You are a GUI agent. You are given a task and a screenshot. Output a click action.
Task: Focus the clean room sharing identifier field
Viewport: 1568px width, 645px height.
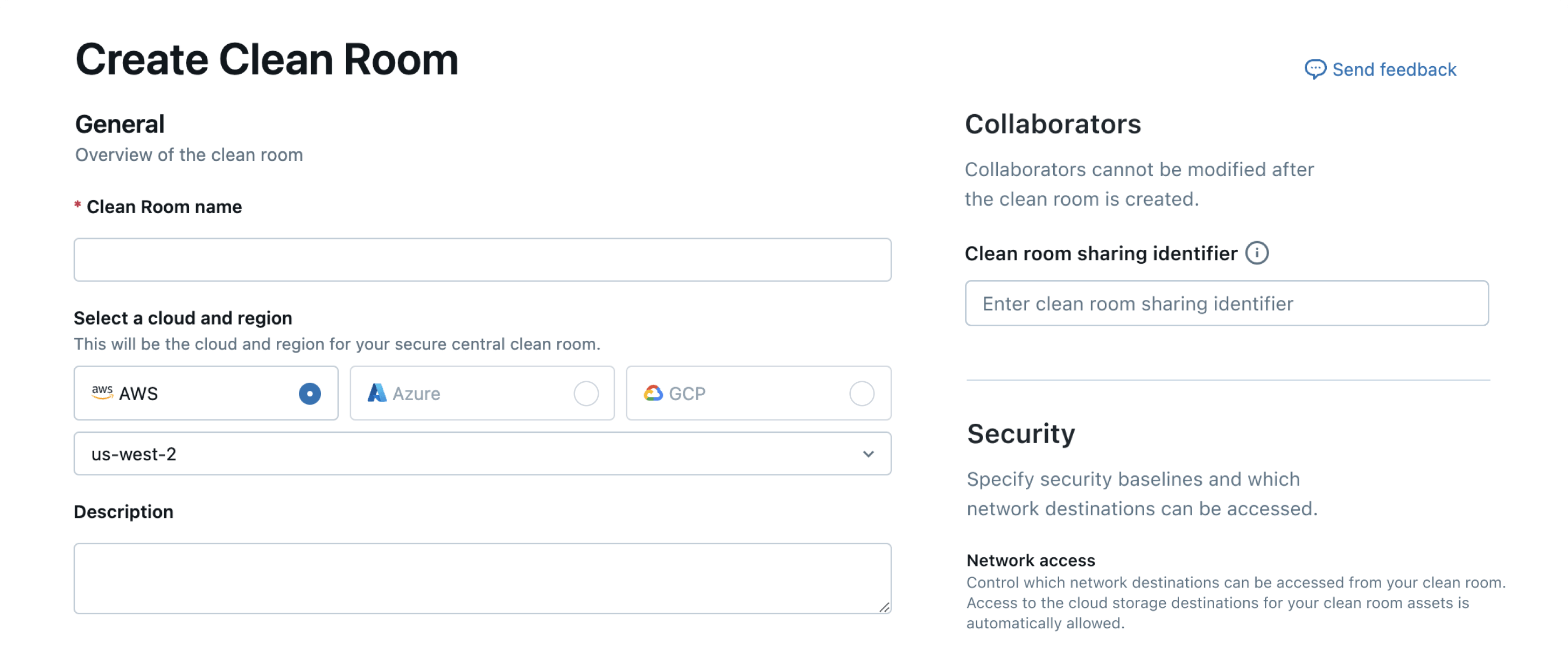(x=1226, y=303)
